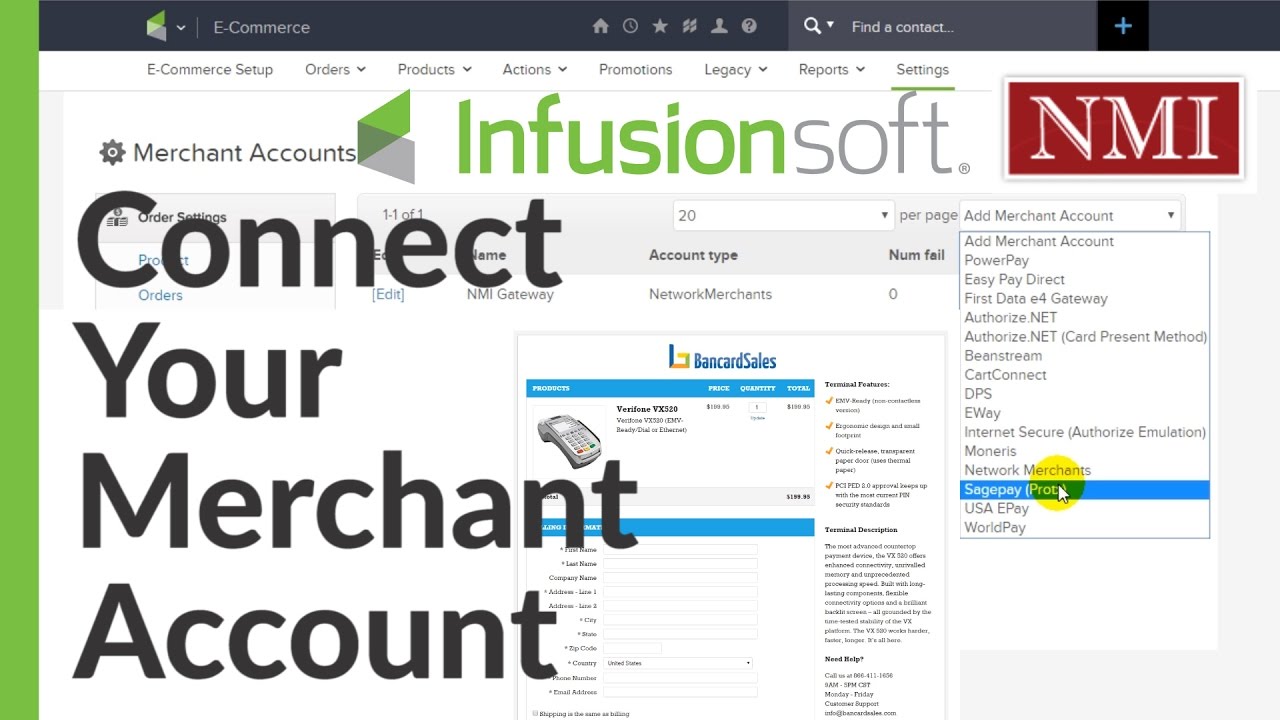Open the 20 per page dropdown

[x=783, y=215]
